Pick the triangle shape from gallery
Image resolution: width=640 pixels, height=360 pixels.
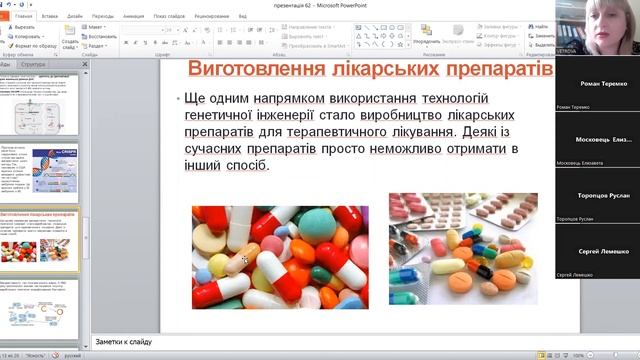(x=358, y=36)
